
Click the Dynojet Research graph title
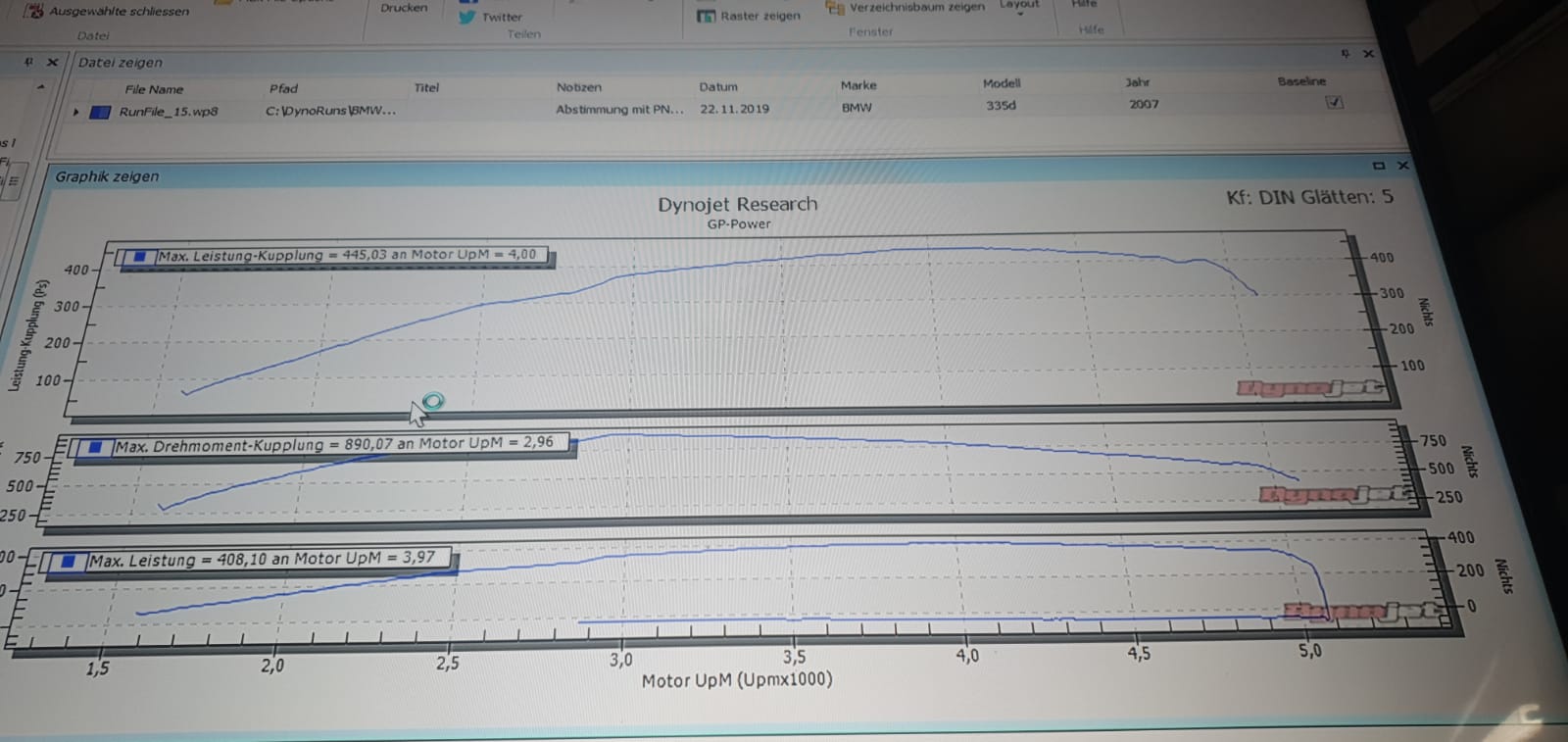[x=737, y=205]
